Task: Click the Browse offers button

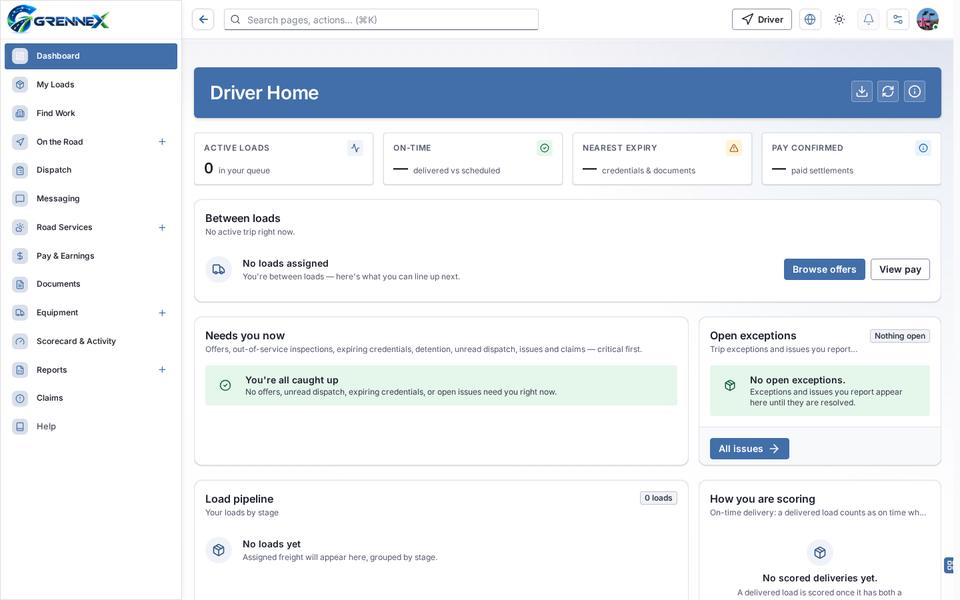Action: [x=824, y=269]
